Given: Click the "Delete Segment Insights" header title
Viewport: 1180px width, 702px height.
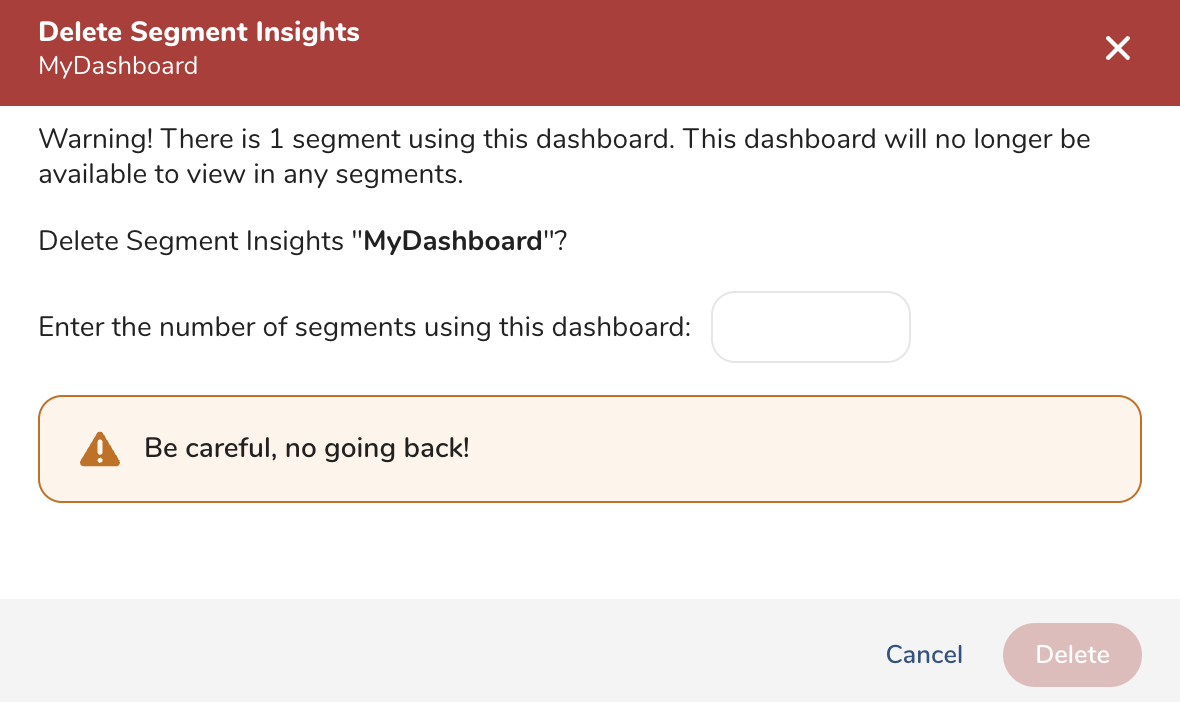Looking at the screenshot, I should pyautogui.click(x=199, y=32).
